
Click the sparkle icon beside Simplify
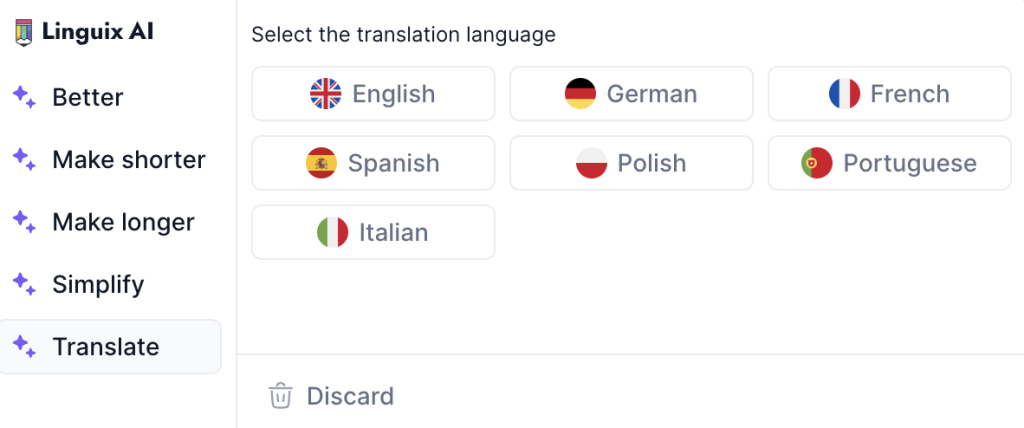(x=24, y=284)
